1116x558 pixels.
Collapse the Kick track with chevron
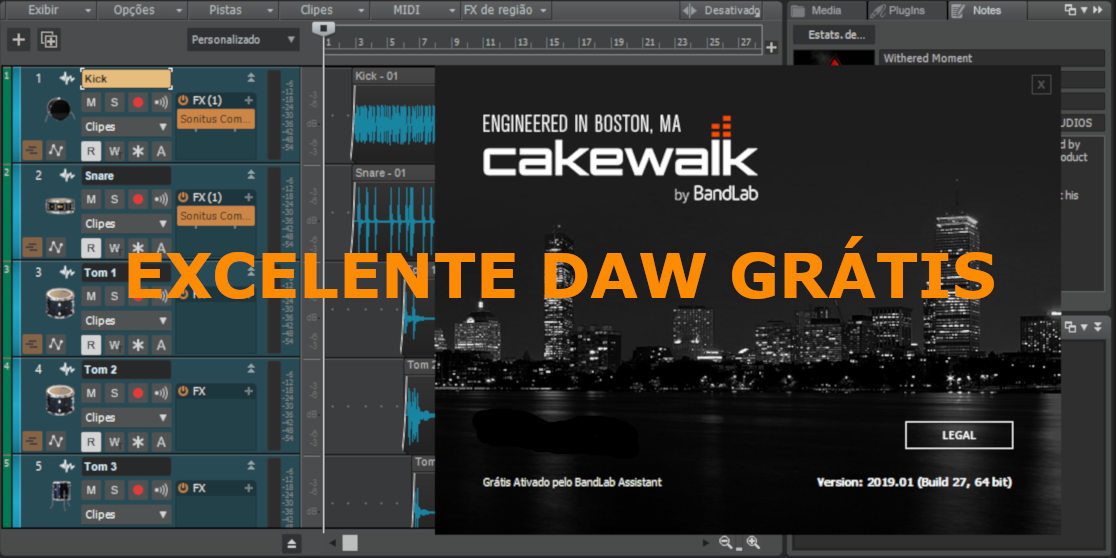[251, 78]
